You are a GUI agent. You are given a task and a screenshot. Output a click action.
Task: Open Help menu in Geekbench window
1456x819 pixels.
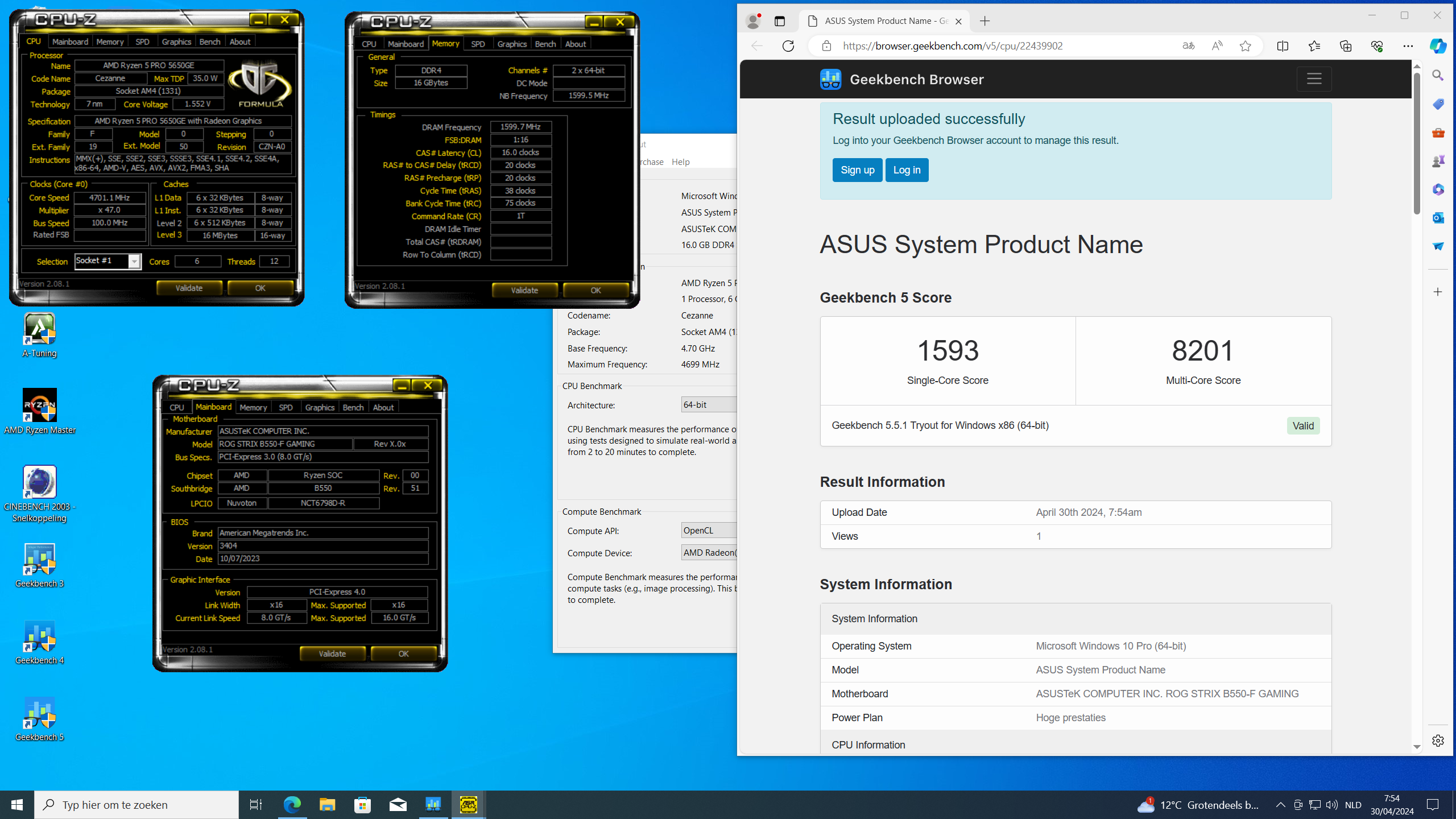point(680,162)
